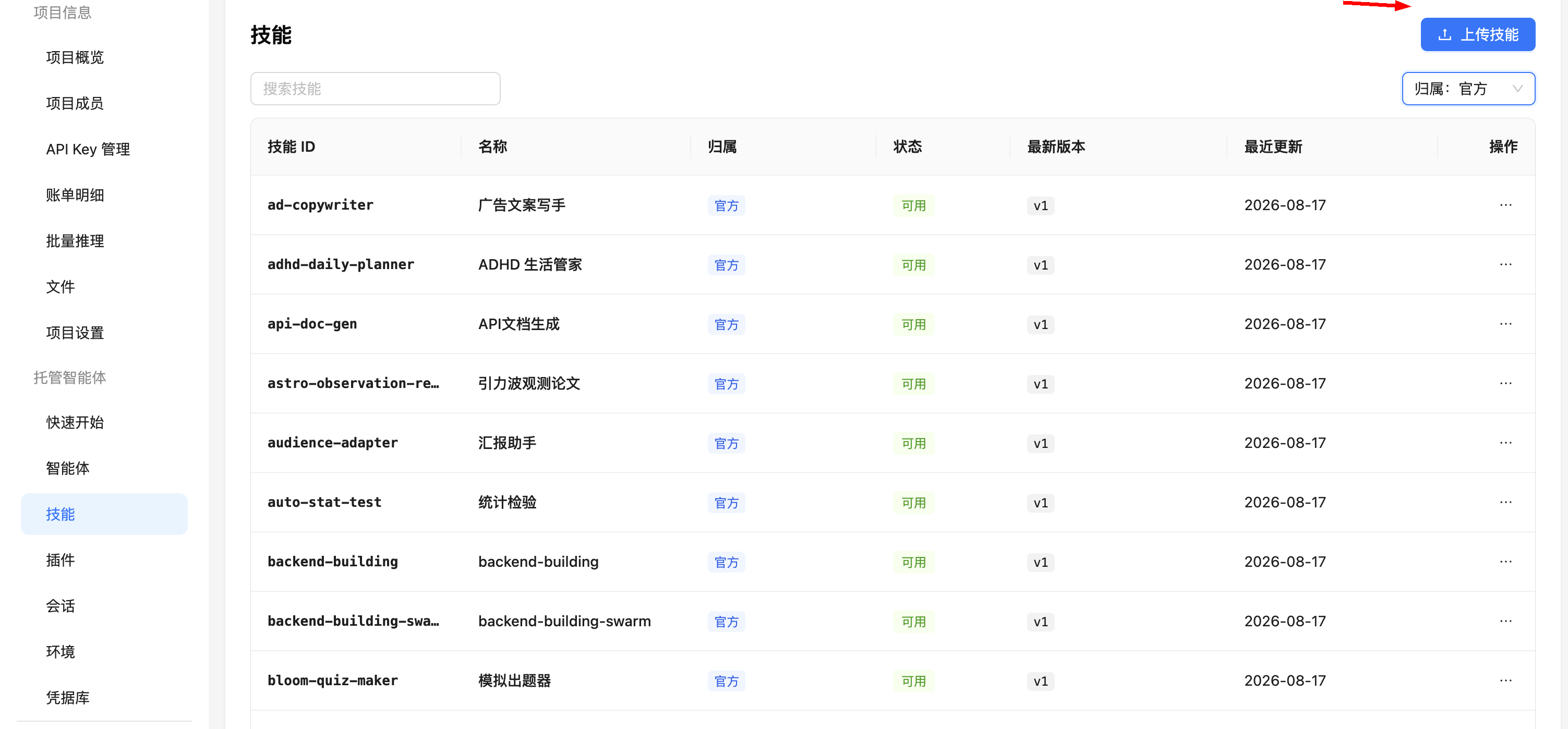Click the name backend-building-swarm
The image size is (1568, 729).
(x=564, y=621)
